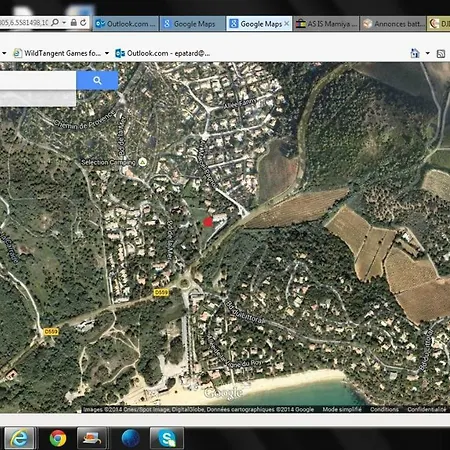The height and width of the screenshot is (450, 450).
Task: Switch to the Outlook.com browser tab
Action: point(125,24)
